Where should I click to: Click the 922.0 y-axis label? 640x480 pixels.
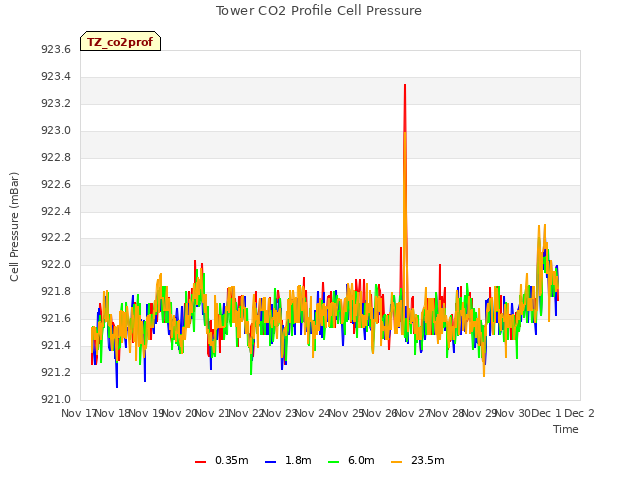56,264
